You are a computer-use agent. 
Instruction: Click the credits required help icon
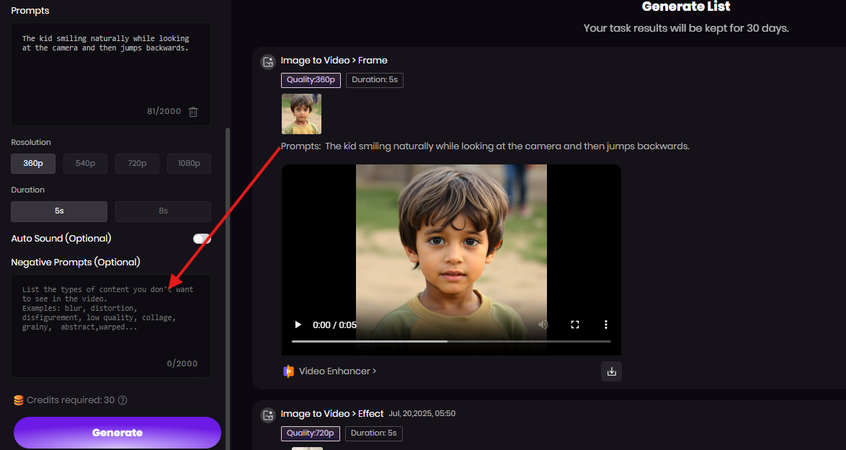point(122,400)
